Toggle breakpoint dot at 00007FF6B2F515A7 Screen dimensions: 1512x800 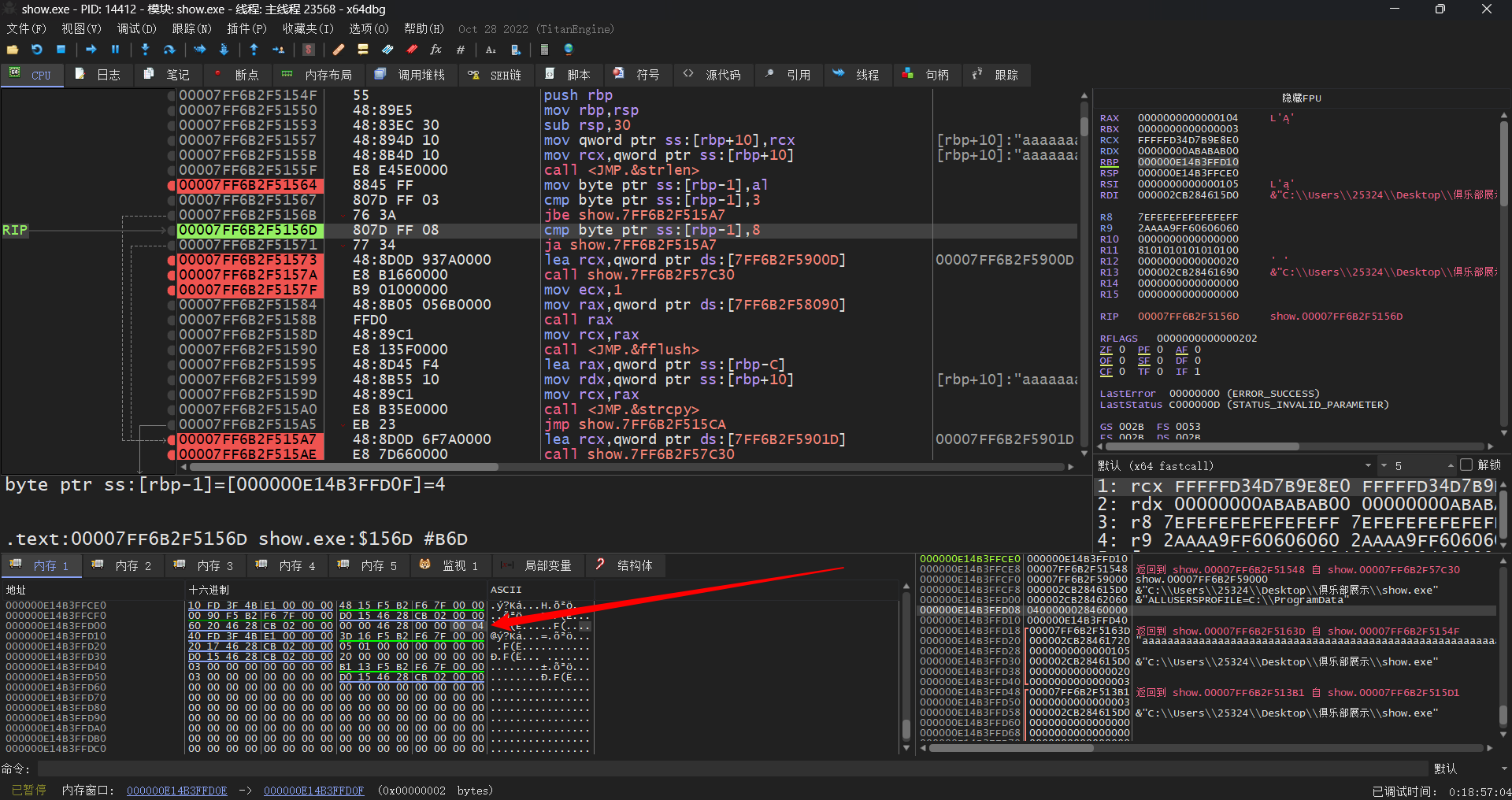[x=171, y=440]
